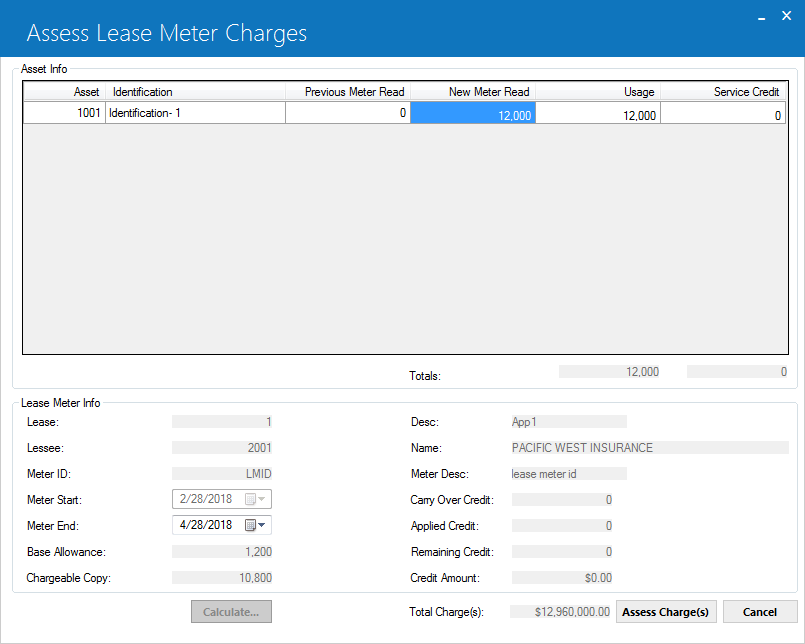Image resolution: width=805 pixels, height=644 pixels.
Task: Click the Previous Meter Read column header
Action: (348, 91)
